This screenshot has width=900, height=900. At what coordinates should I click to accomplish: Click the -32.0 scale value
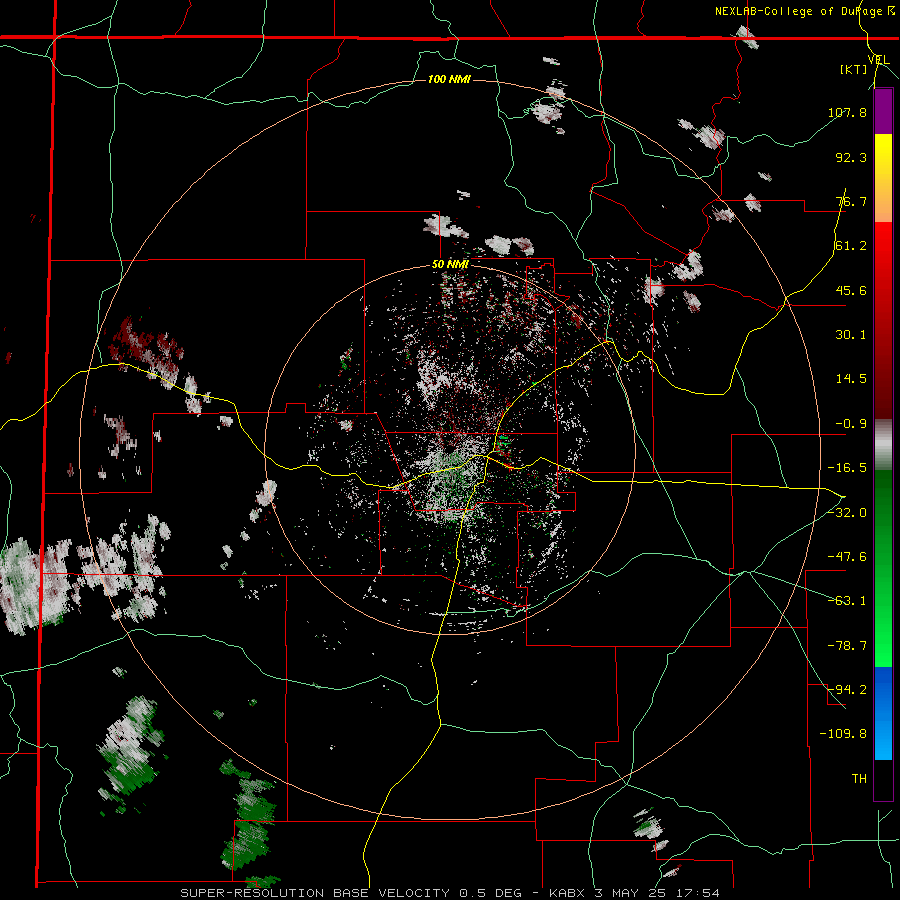[847, 513]
